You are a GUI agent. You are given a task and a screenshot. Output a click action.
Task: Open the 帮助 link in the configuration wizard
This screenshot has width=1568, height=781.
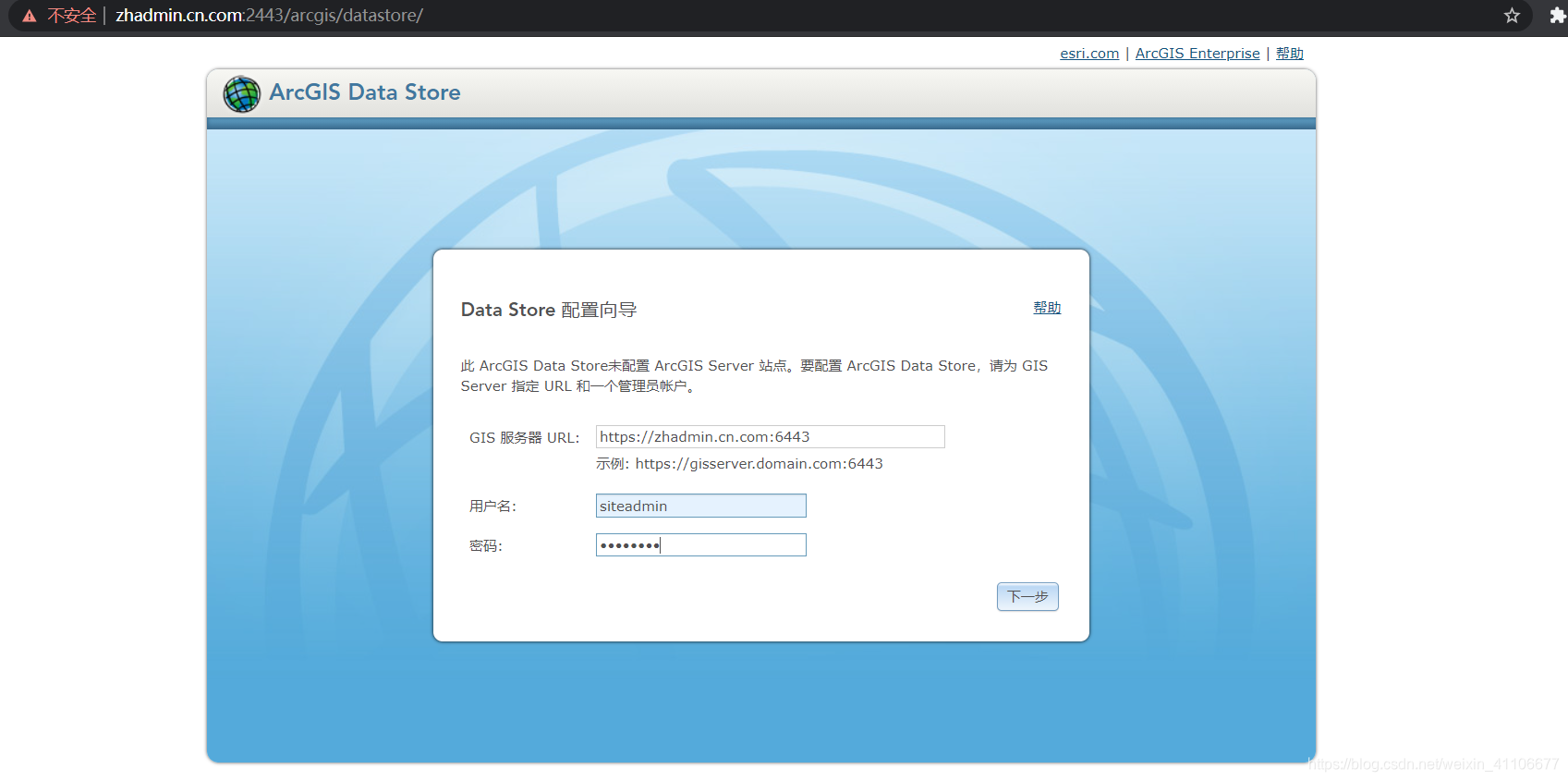coord(1047,308)
